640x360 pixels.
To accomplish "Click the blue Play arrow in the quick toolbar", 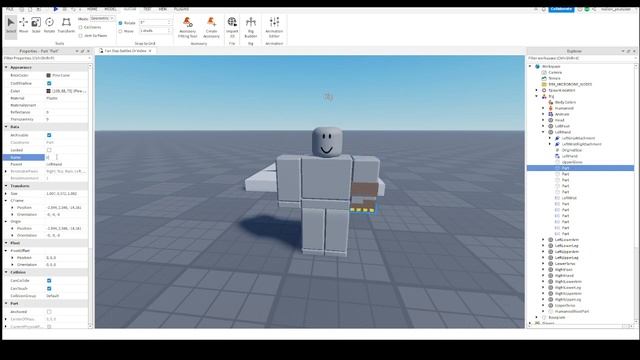I will [x=56, y=9].
